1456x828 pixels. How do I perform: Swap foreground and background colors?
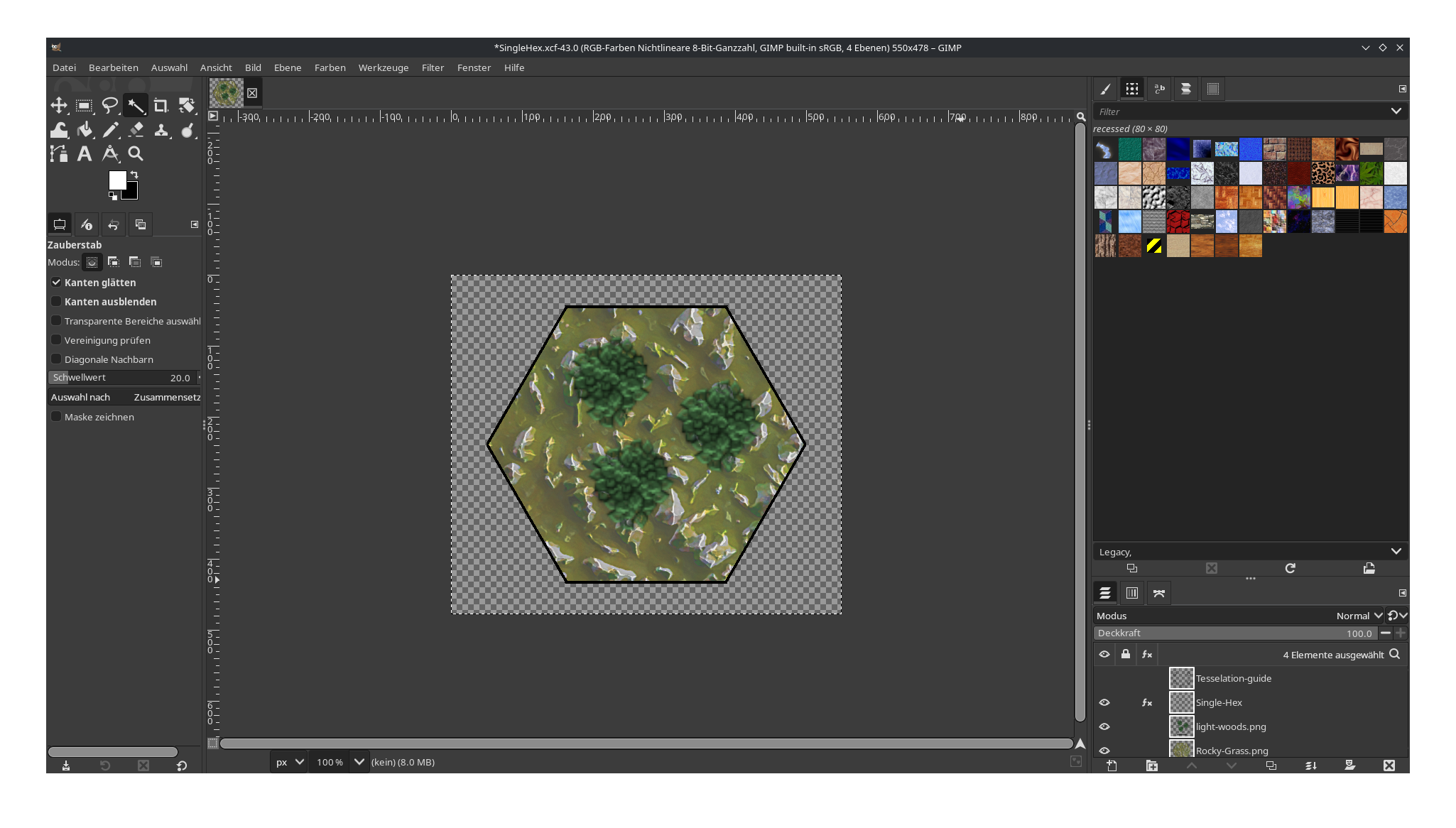pyautogui.click(x=134, y=175)
